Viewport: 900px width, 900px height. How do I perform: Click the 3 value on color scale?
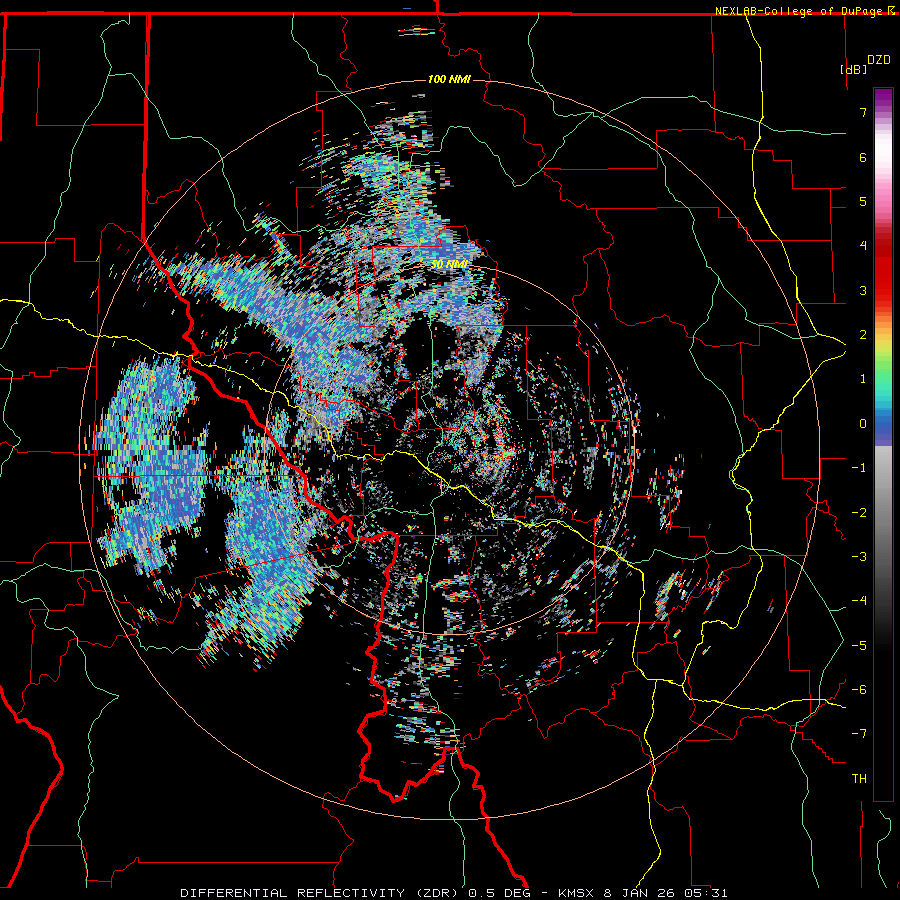pos(863,290)
